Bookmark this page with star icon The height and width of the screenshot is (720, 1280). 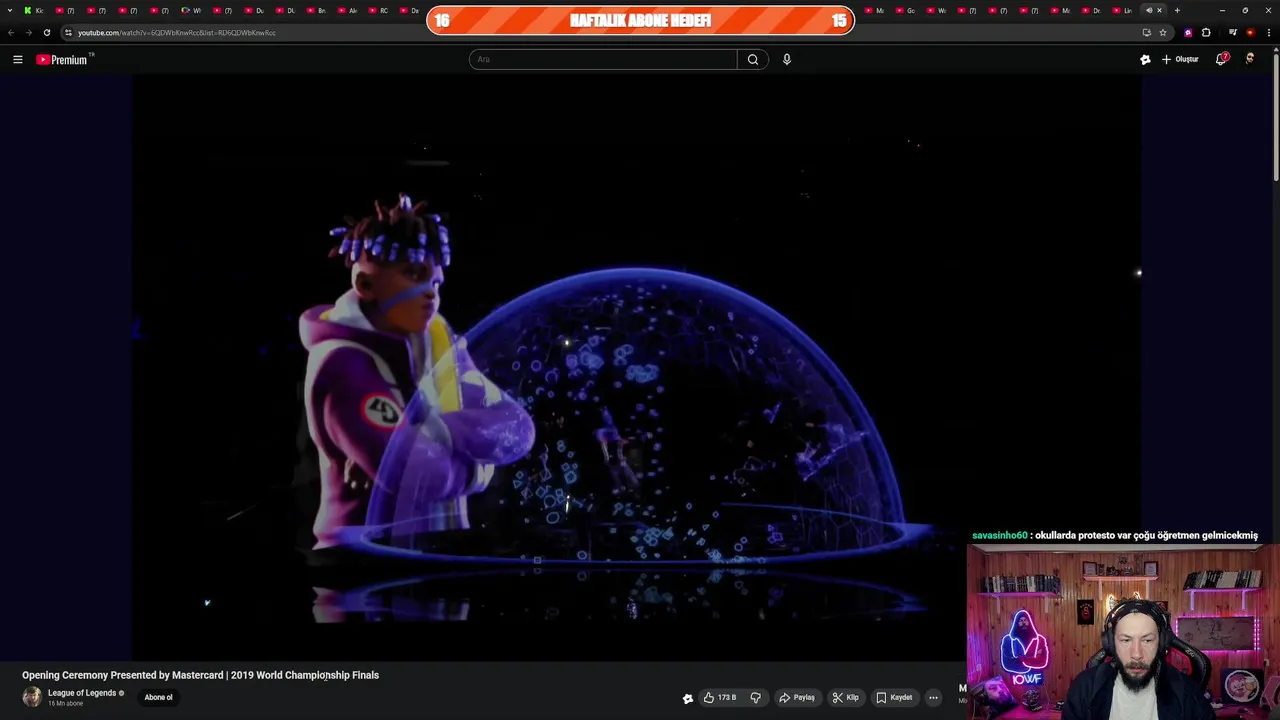coord(1163,32)
